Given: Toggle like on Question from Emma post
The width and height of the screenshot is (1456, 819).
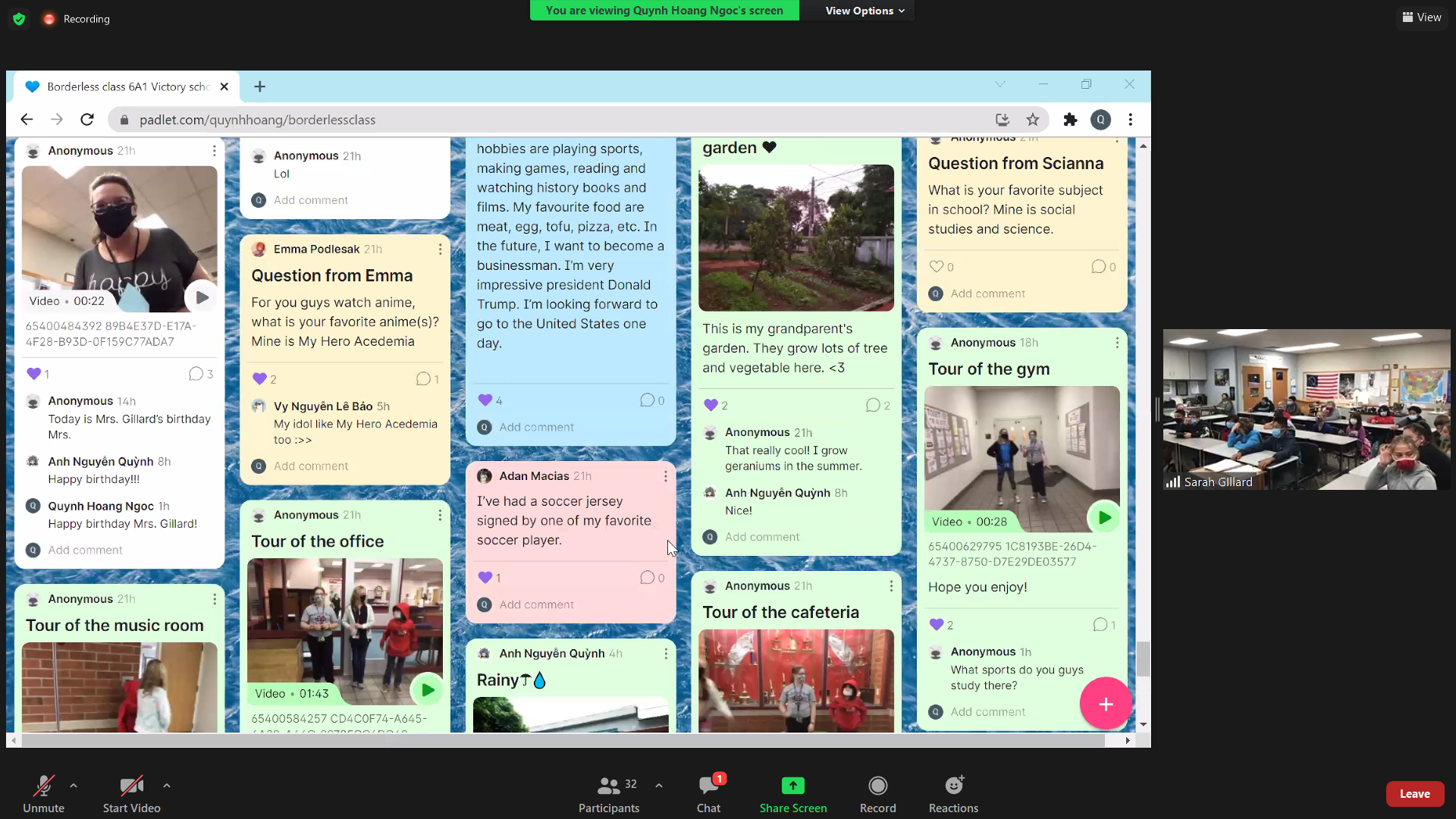Looking at the screenshot, I should (259, 379).
